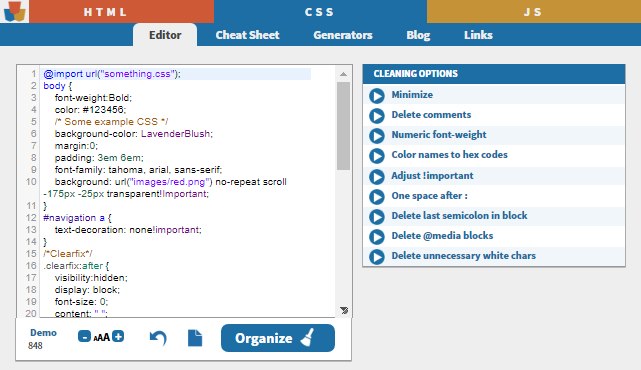Viewport: 641px width, 370px height.
Task: Click the Demo link
Action: coord(43,333)
